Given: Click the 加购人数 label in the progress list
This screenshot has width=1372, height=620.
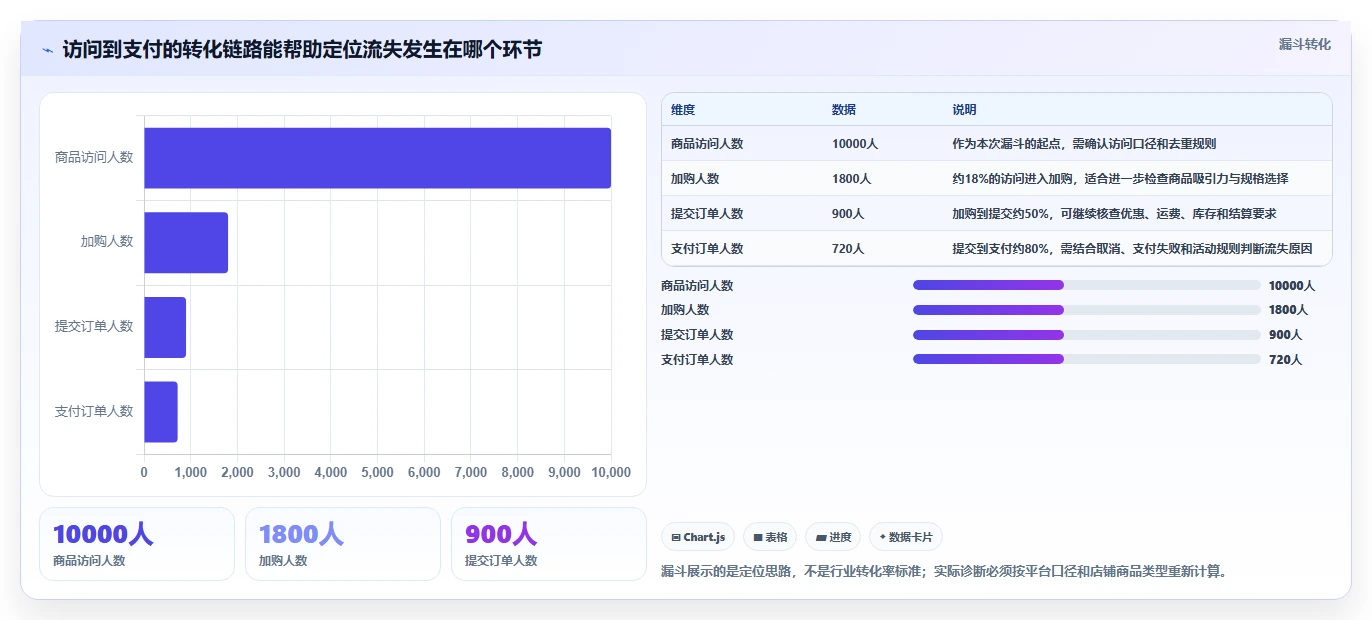Looking at the screenshot, I should click(685, 310).
